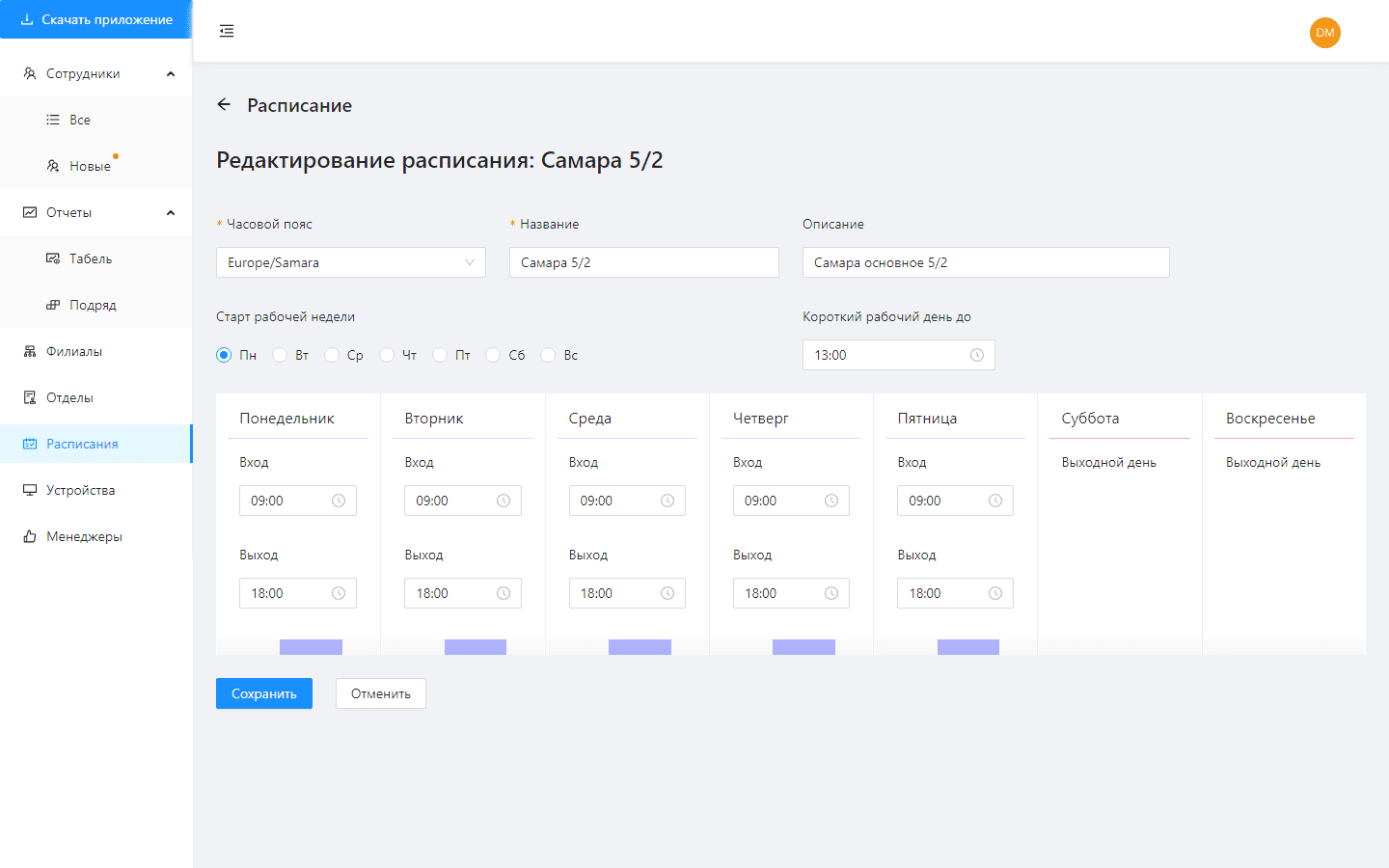This screenshot has width=1389, height=868.
Task: Click the Сохранить button
Action: point(264,693)
